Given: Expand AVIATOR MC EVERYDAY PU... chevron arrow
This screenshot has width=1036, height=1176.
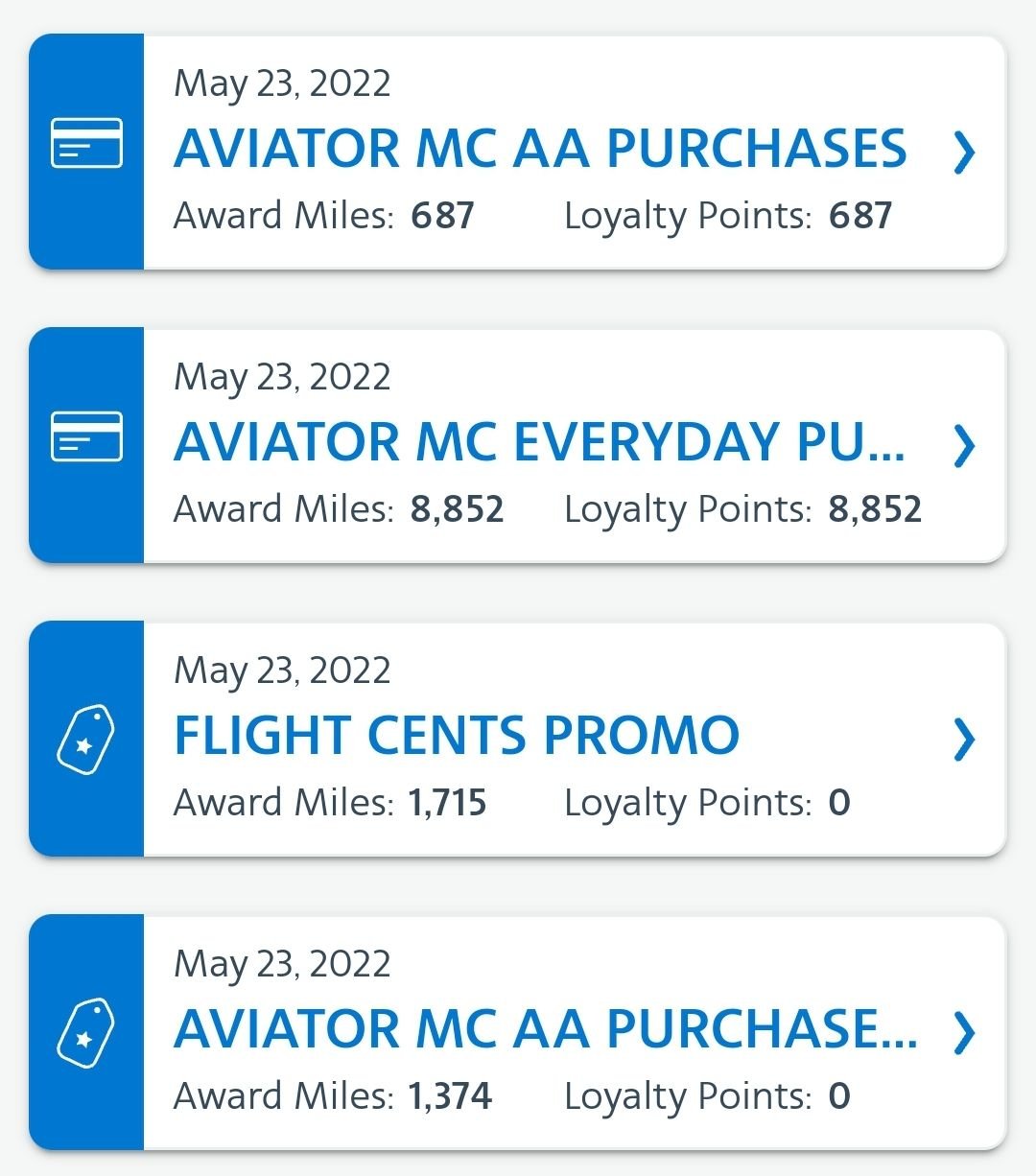Looking at the screenshot, I should click(964, 445).
